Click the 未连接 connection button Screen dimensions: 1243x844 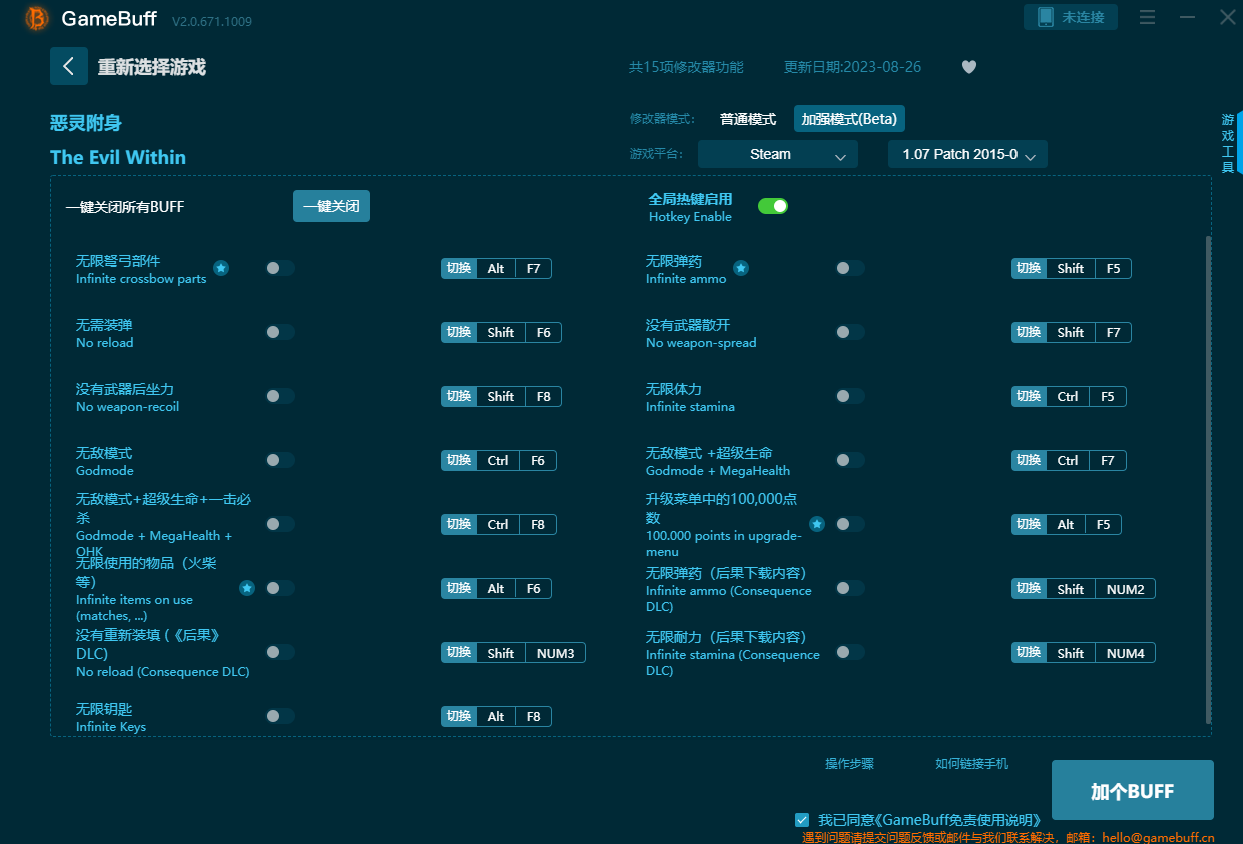coord(1071,17)
